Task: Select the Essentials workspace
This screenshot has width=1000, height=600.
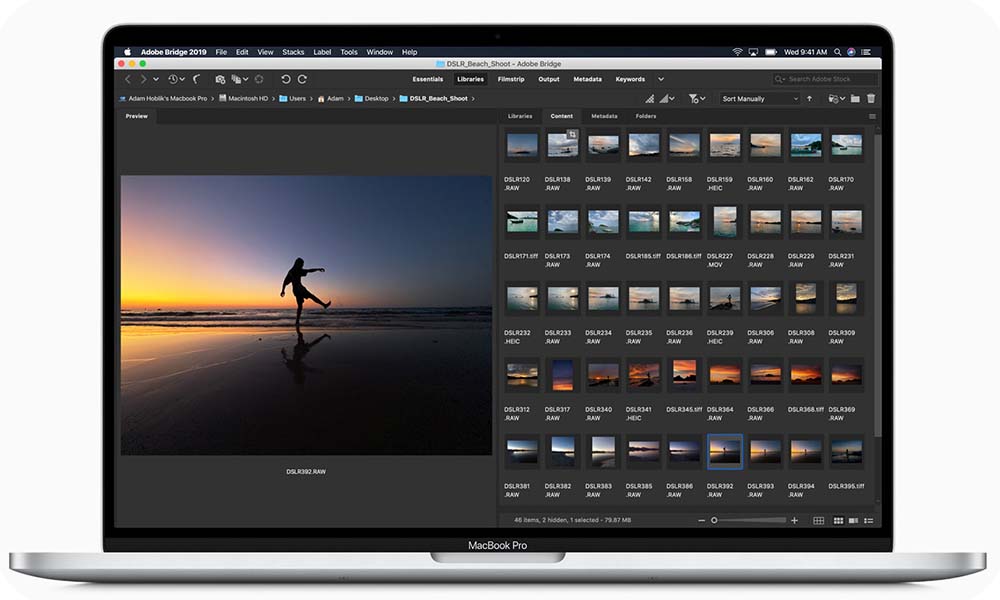Action: click(427, 79)
